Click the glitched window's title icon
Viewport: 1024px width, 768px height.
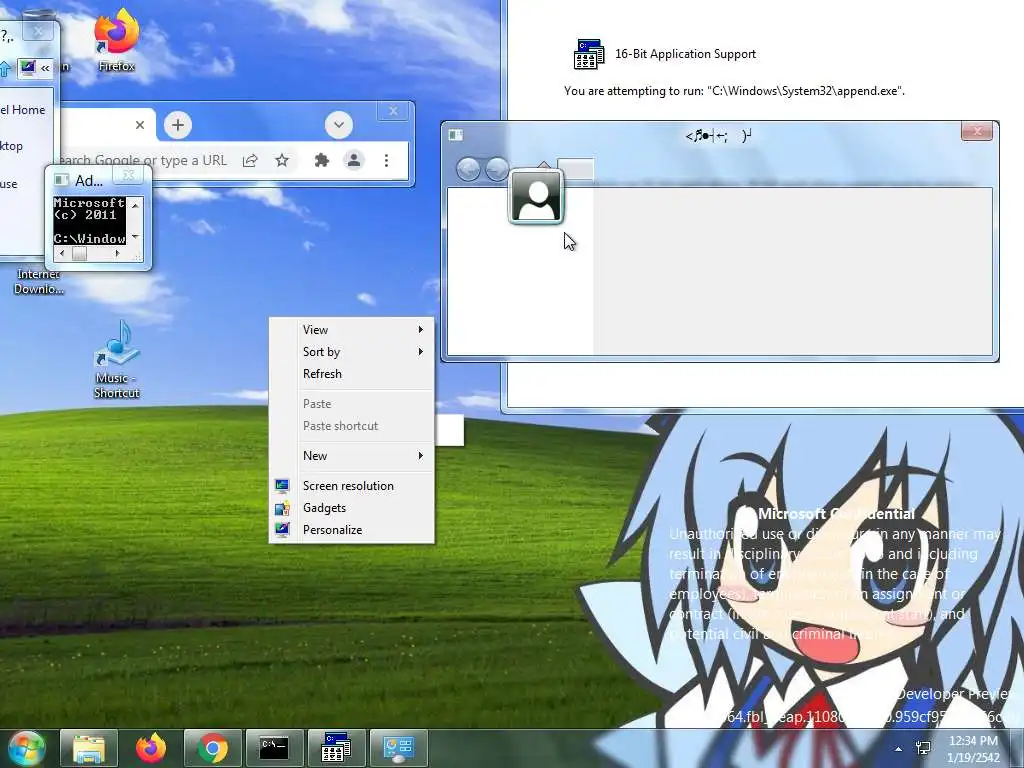[x=455, y=135]
